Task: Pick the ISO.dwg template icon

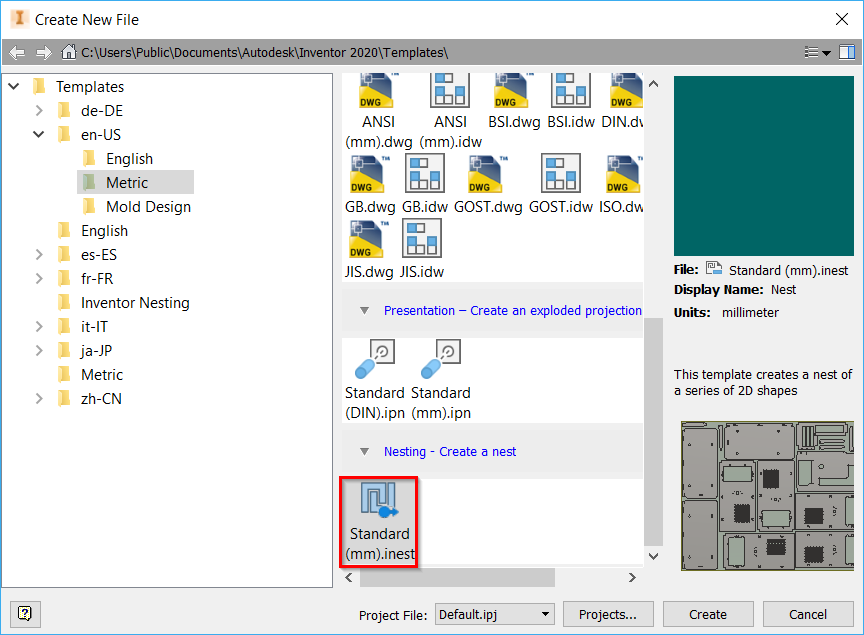Action: tap(625, 174)
